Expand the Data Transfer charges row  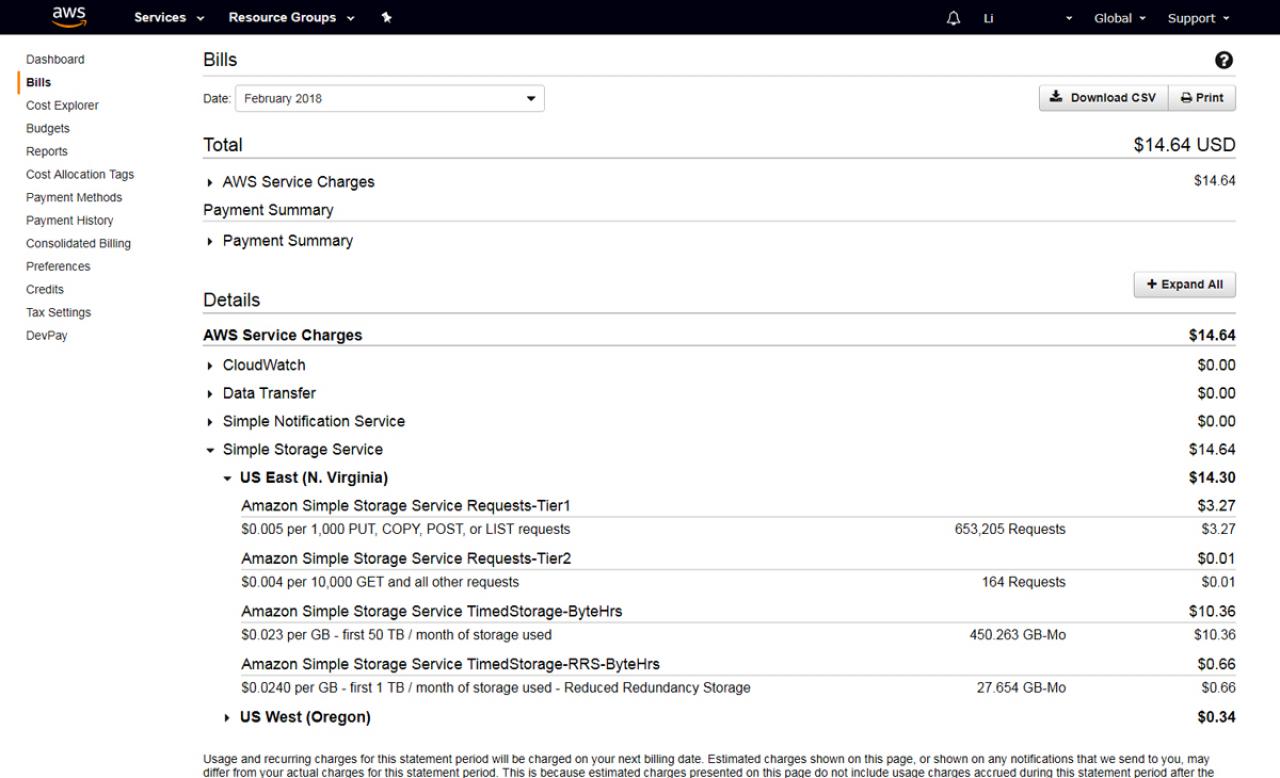point(268,393)
